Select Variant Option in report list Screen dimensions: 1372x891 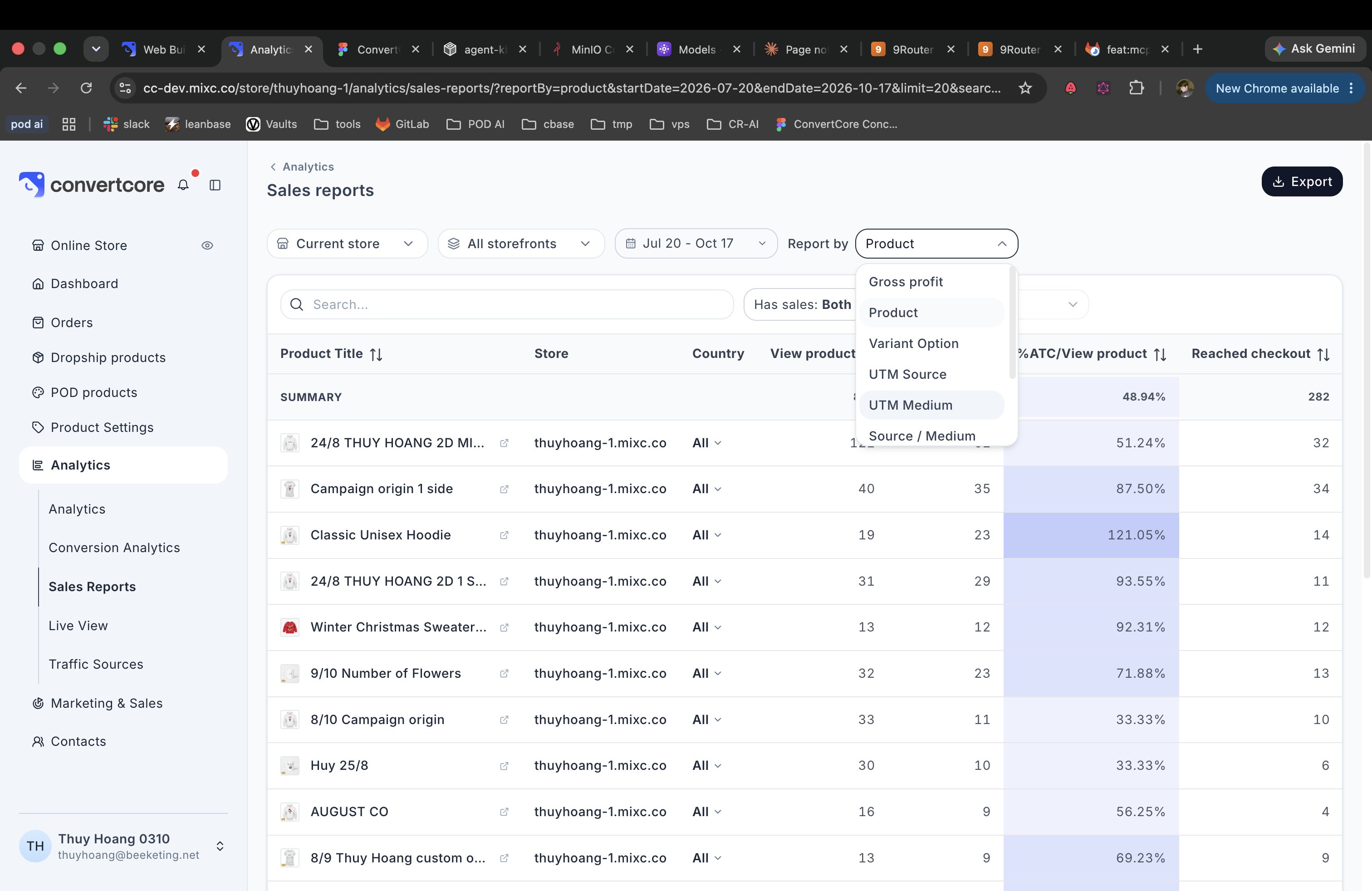931,343
